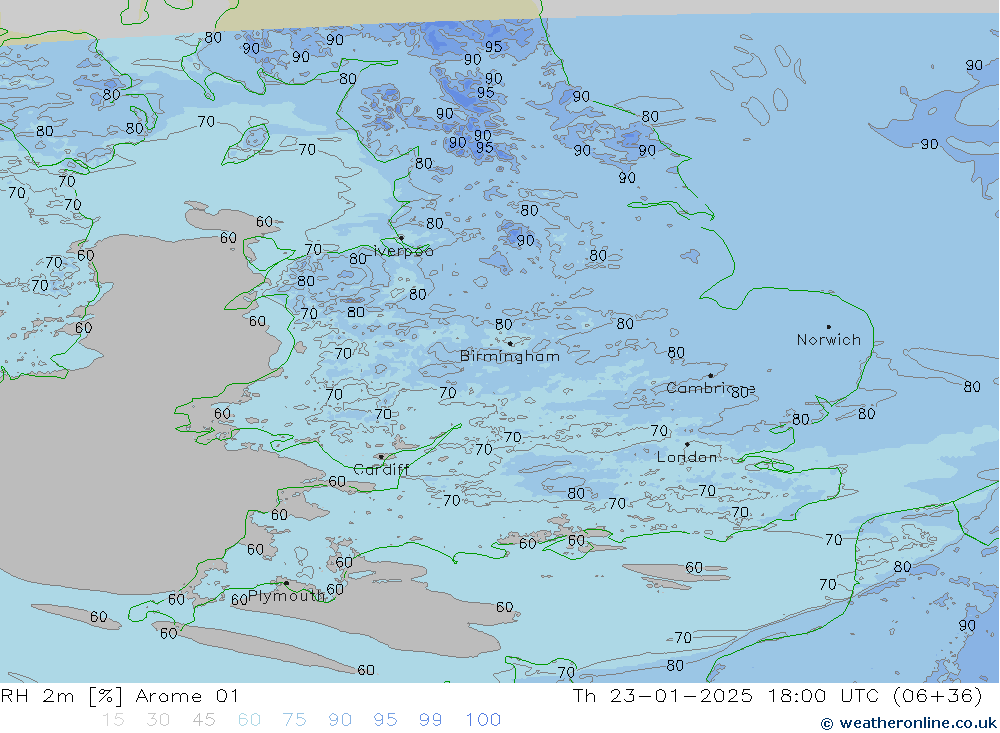The image size is (1000, 733).
Task: Click the Cambridge city label
Action: coord(710,389)
